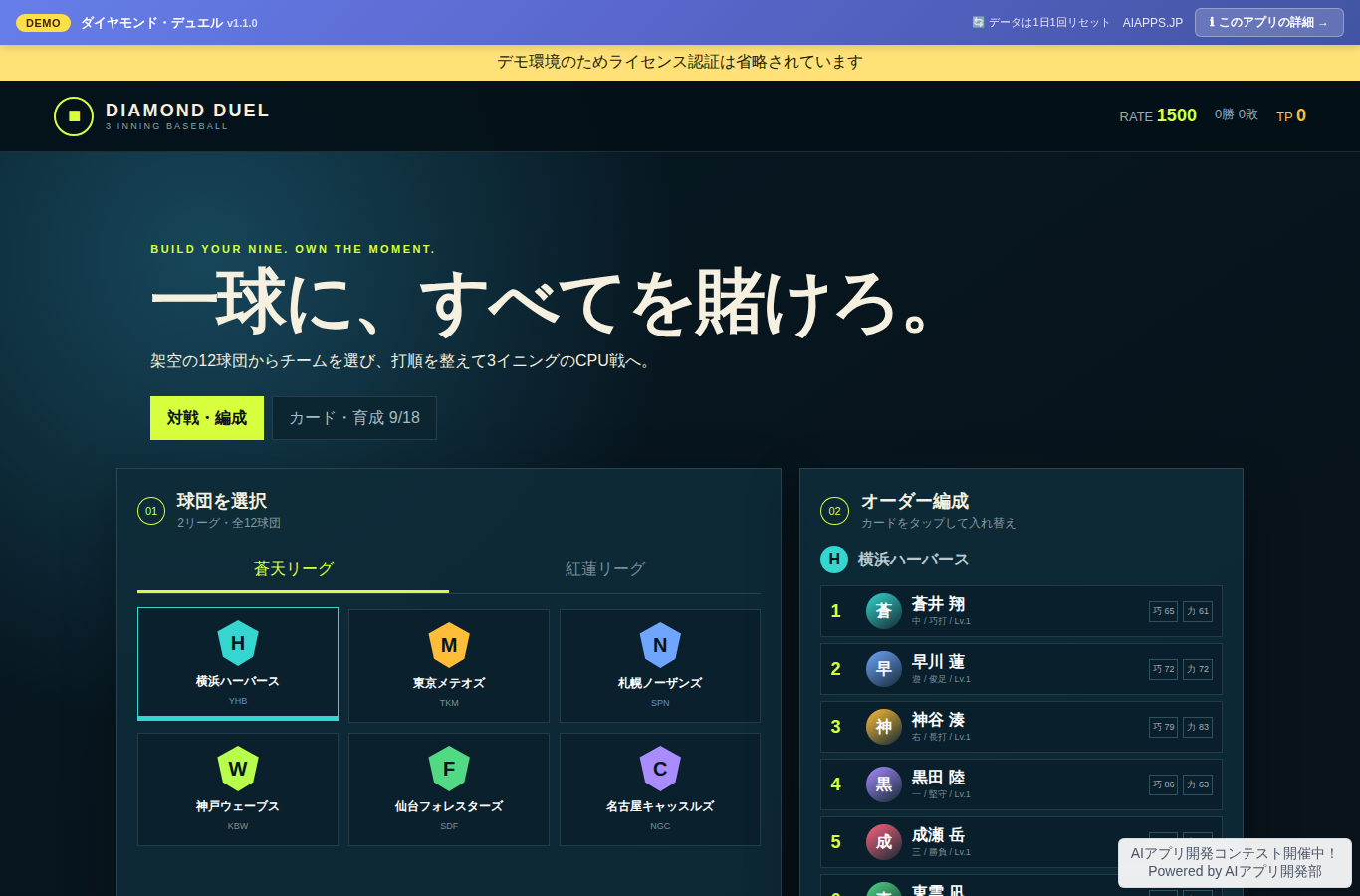
Task: Open the 対戦・編成 section
Action: (207, 418)
